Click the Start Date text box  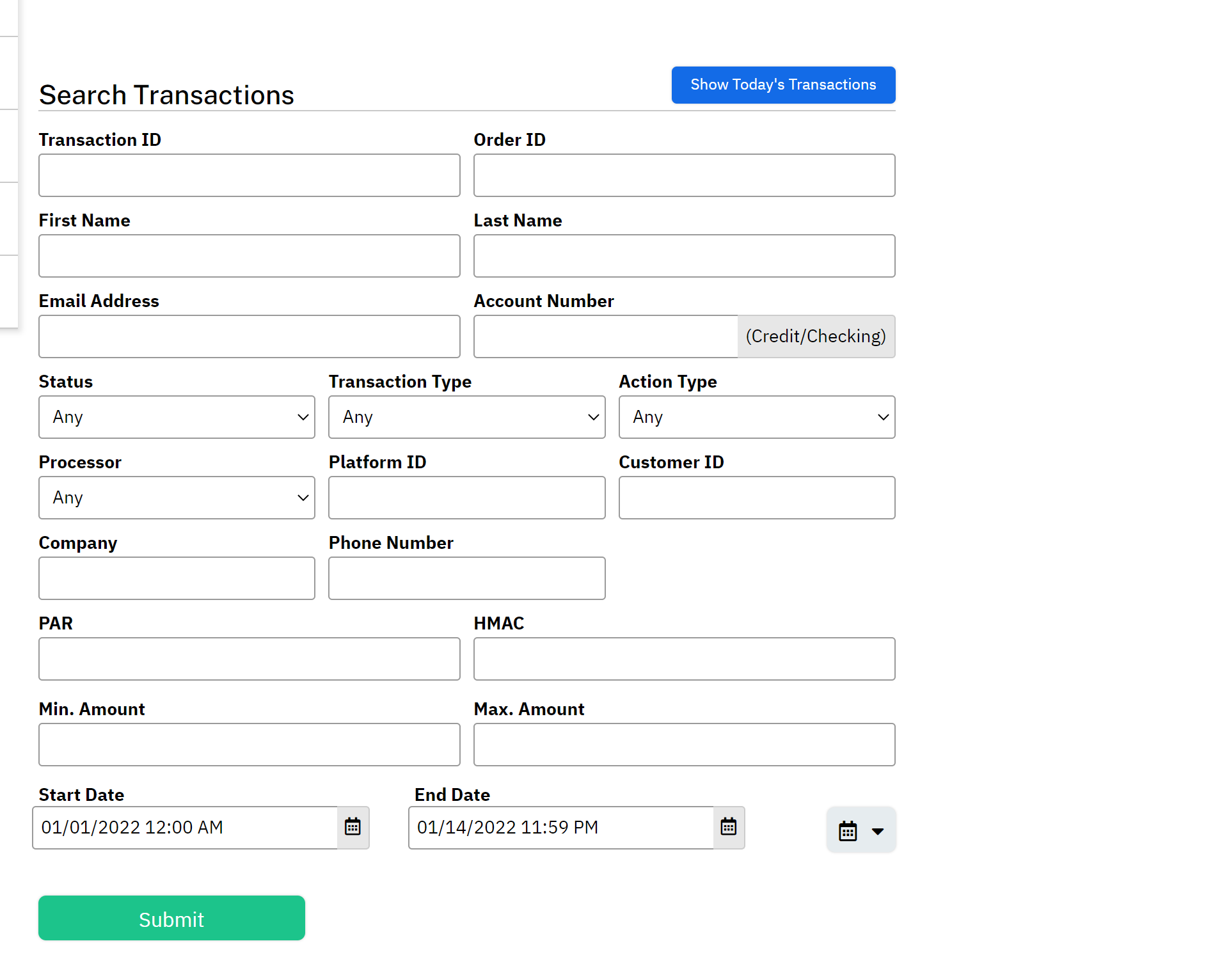pos(185,828)
